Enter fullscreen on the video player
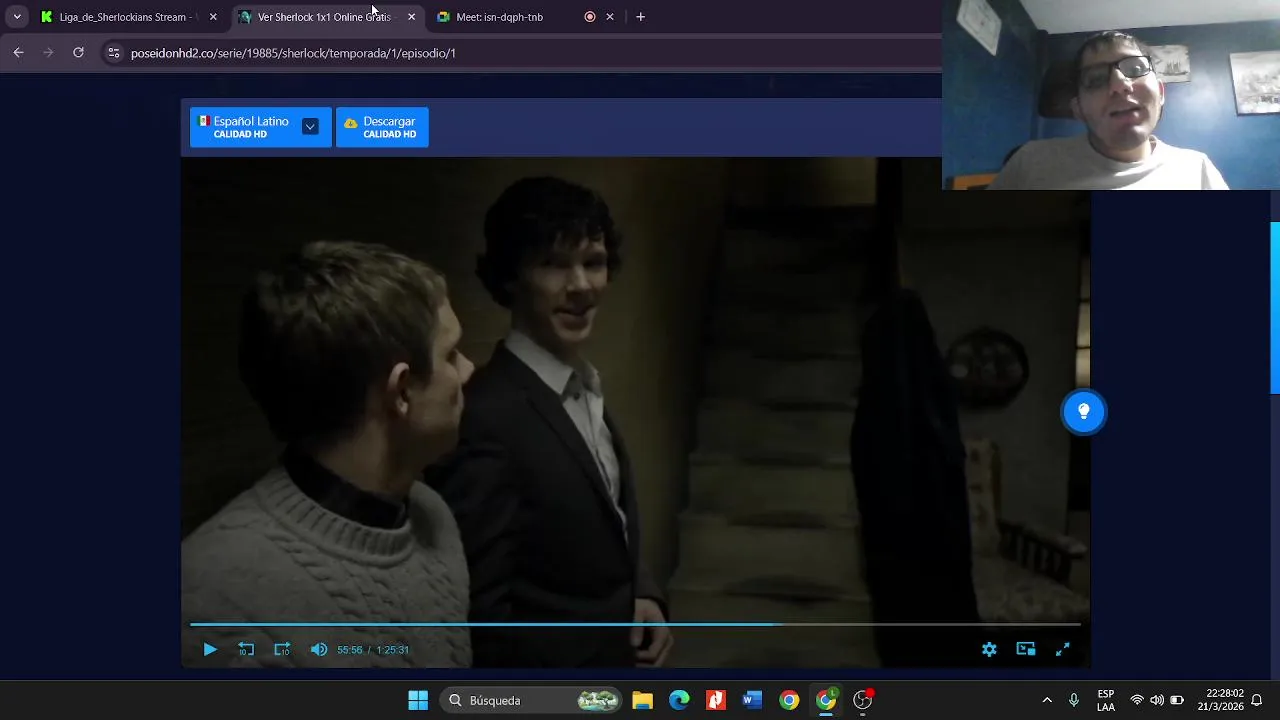The width and height of the screenshot is (1280, 720). tap(1062, 649)
